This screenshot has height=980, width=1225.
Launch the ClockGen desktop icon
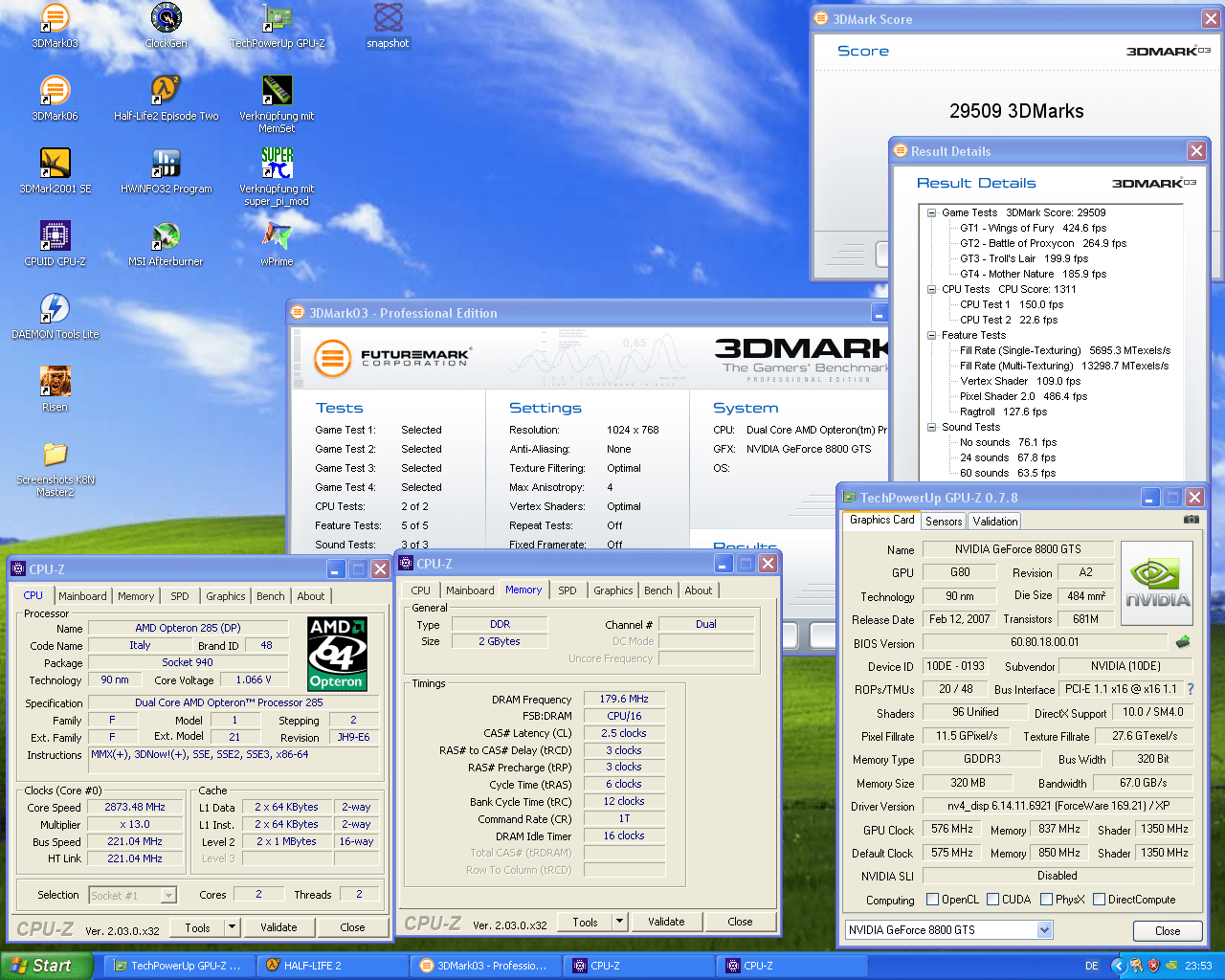coord(166,18)
